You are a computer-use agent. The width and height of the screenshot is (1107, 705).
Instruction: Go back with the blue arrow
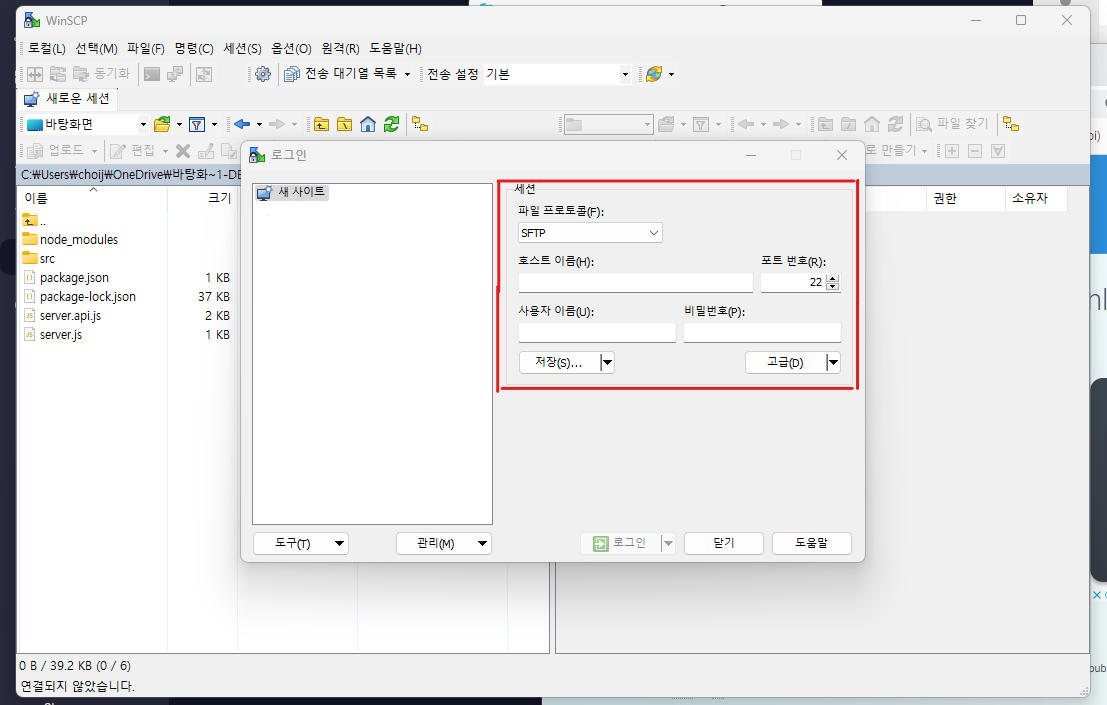[242, 124]
